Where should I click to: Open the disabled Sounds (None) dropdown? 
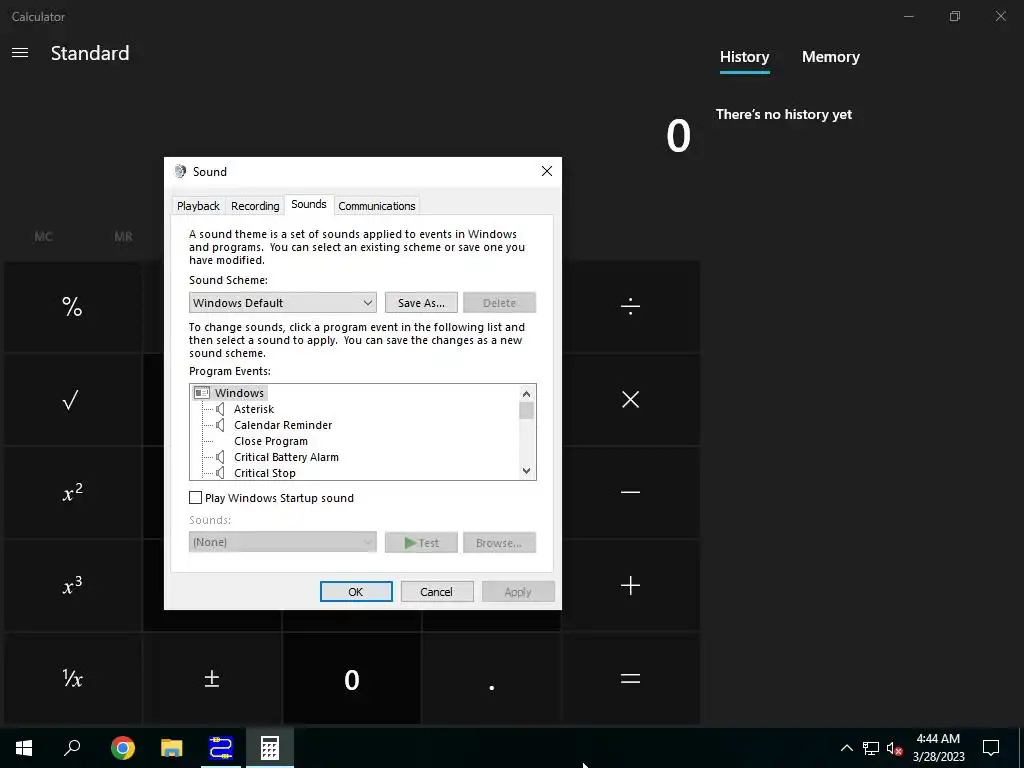tap(283, 542)
